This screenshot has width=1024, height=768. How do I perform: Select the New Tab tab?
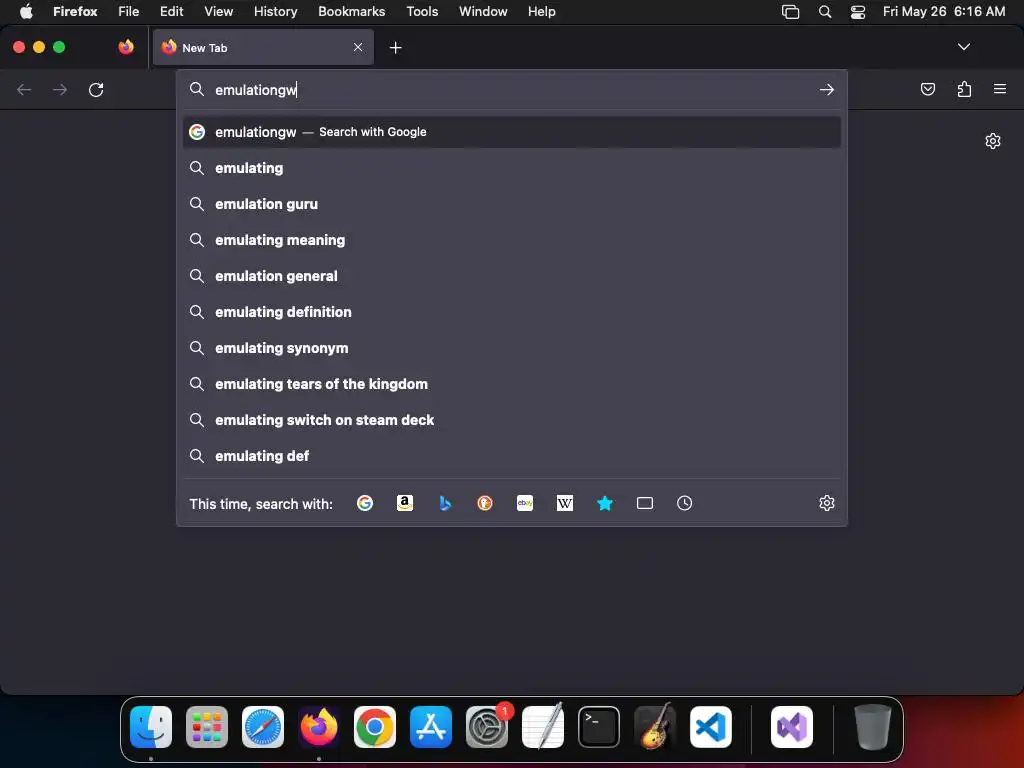click(x=263, y=47)
